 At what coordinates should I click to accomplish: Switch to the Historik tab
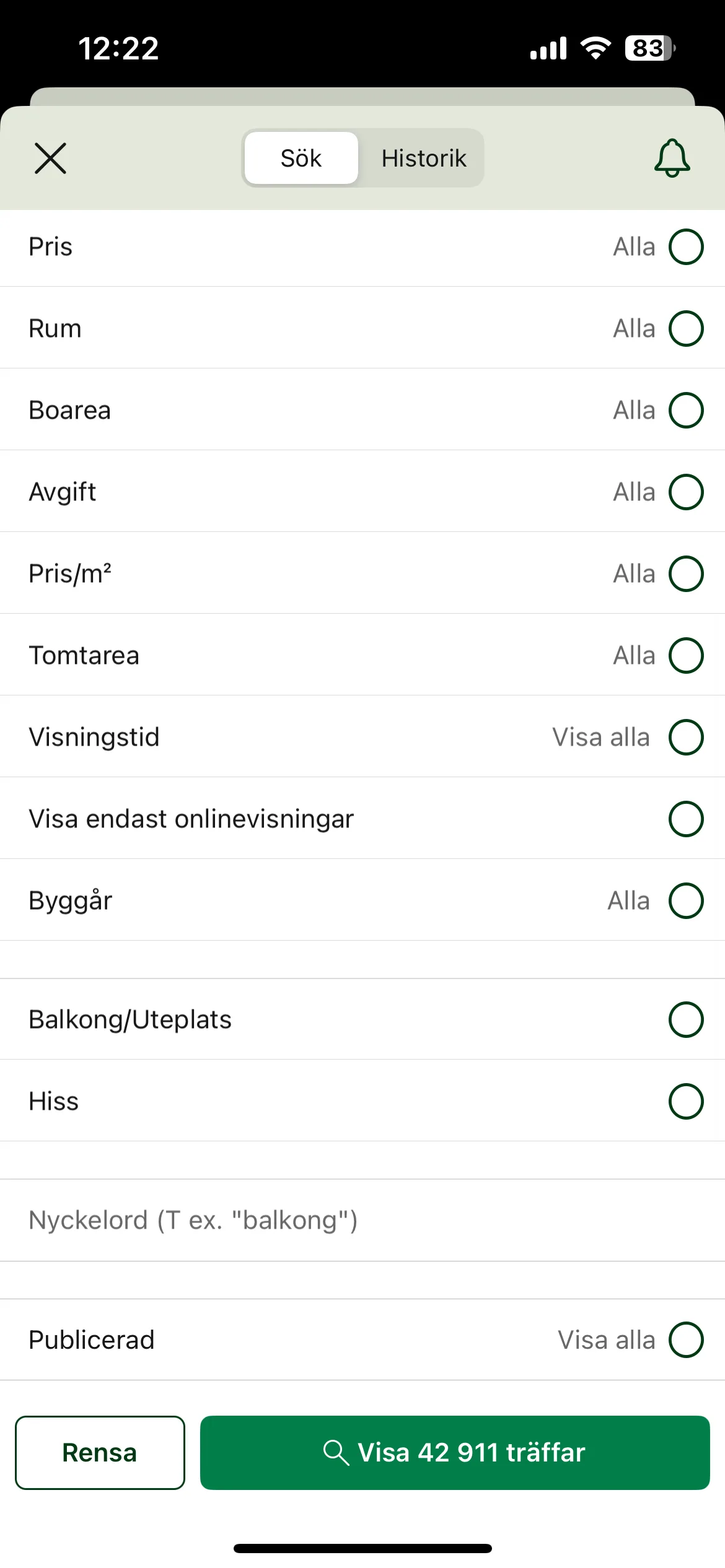424,158
